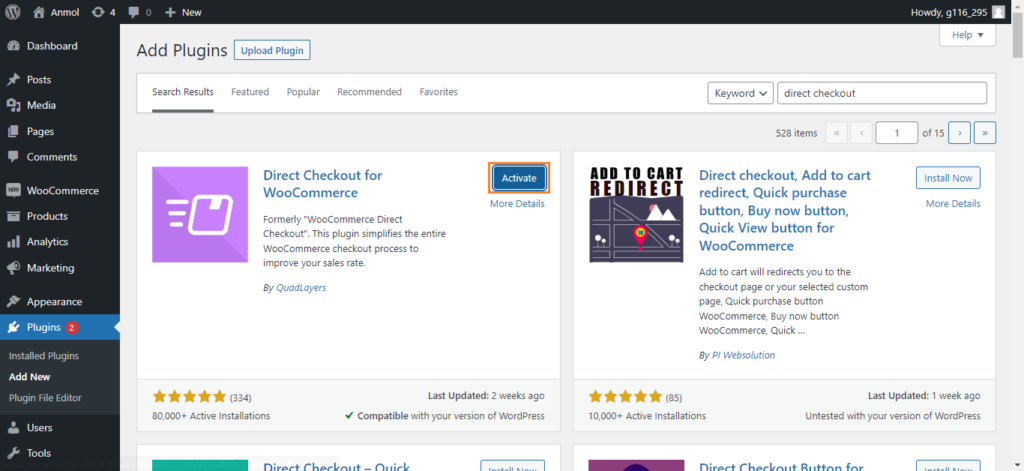Screen dimensions: 1024x471
Task: Open the comments bubble in admin bar
Action: pos(140,12)
